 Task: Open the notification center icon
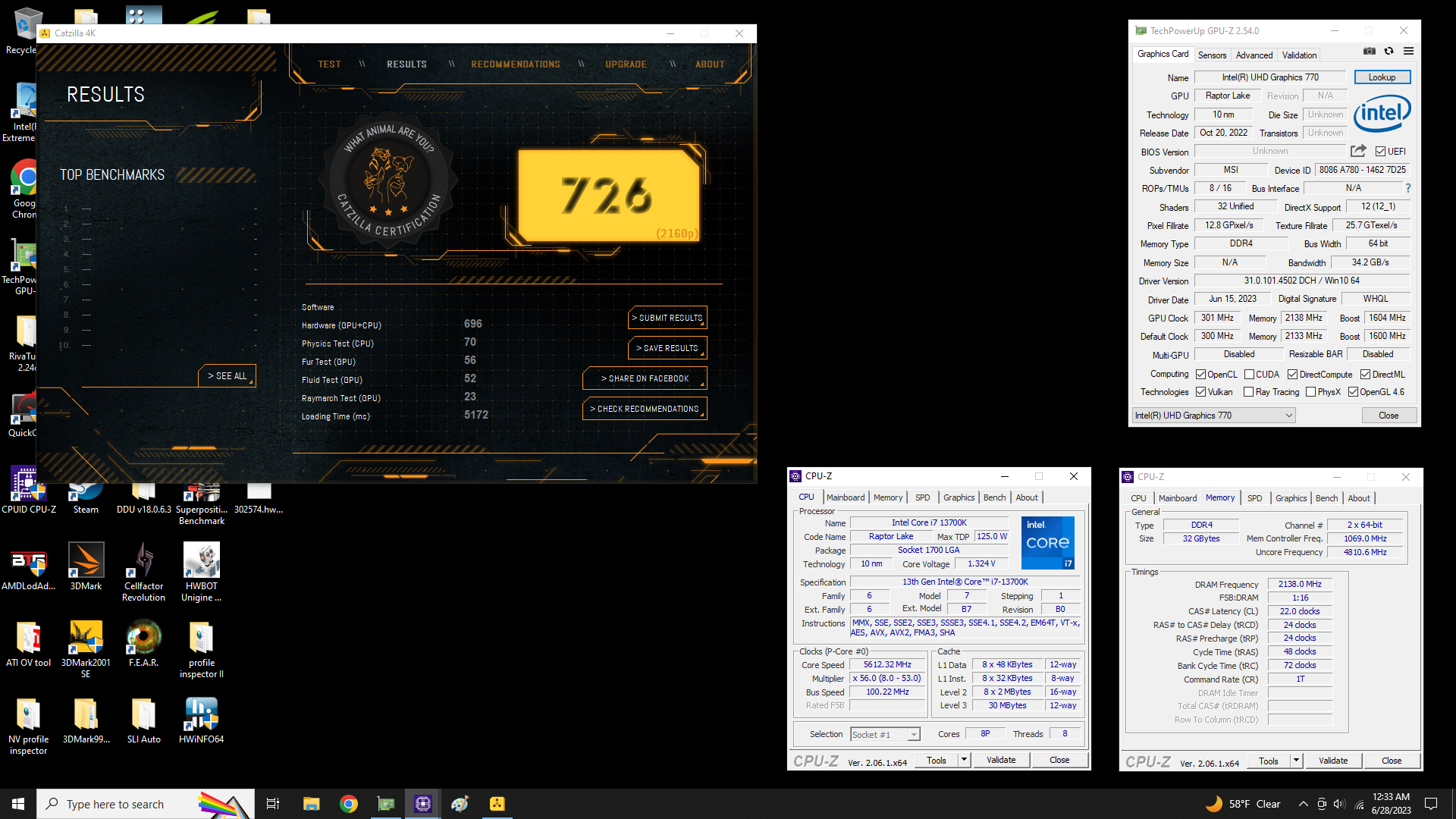pyautogui.click(x=1431, y=804)
